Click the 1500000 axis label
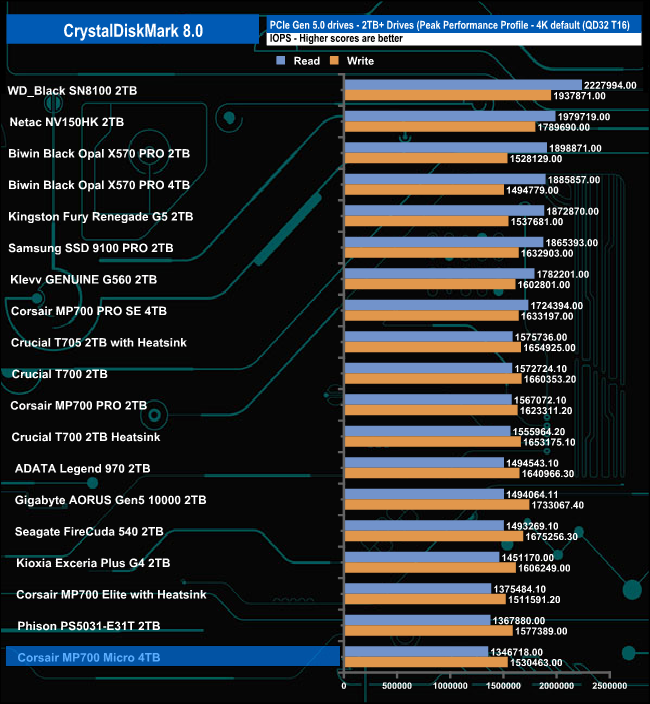 [503, 686]
